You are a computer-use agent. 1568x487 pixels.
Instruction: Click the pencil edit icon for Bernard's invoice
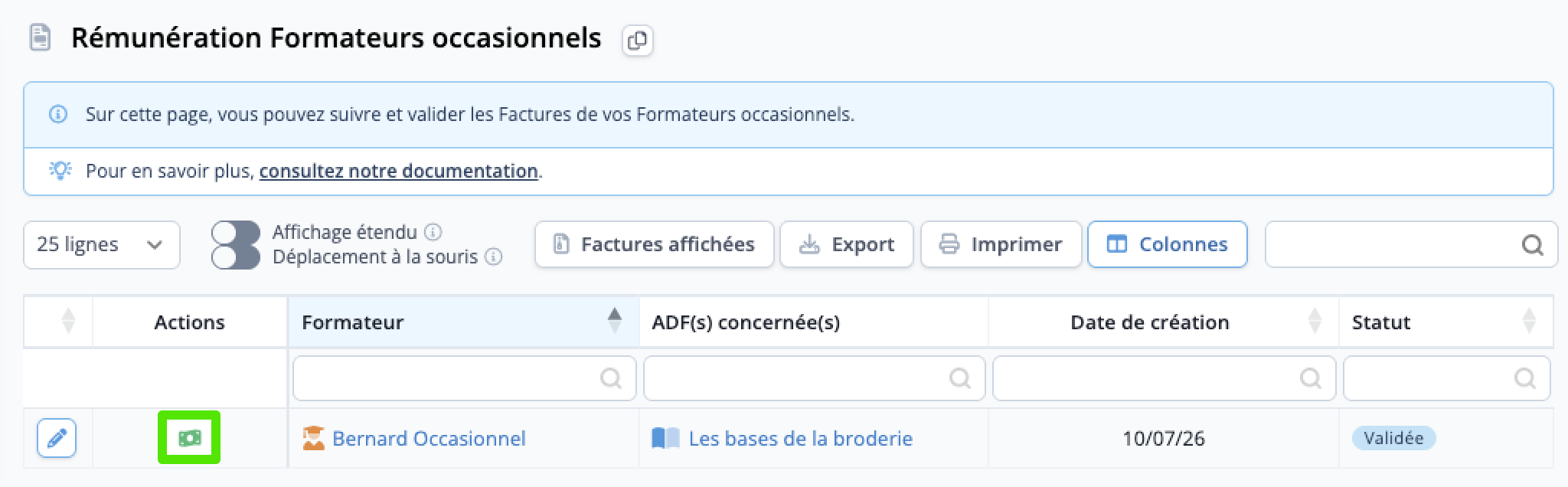57,438
